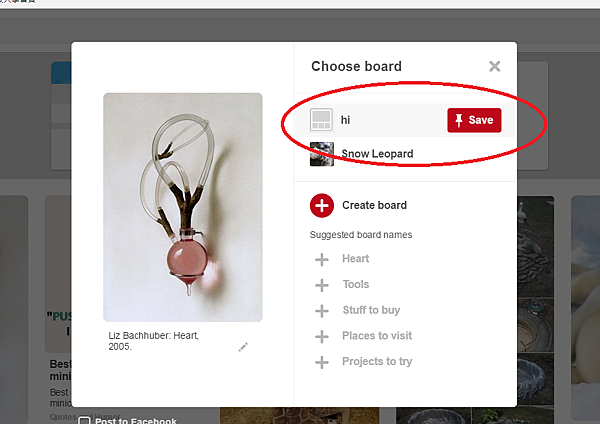Image resolution: width=600 pixels, height=424 pixels.
Task: Pick the Places to visit suggestion
Action: 376,336
